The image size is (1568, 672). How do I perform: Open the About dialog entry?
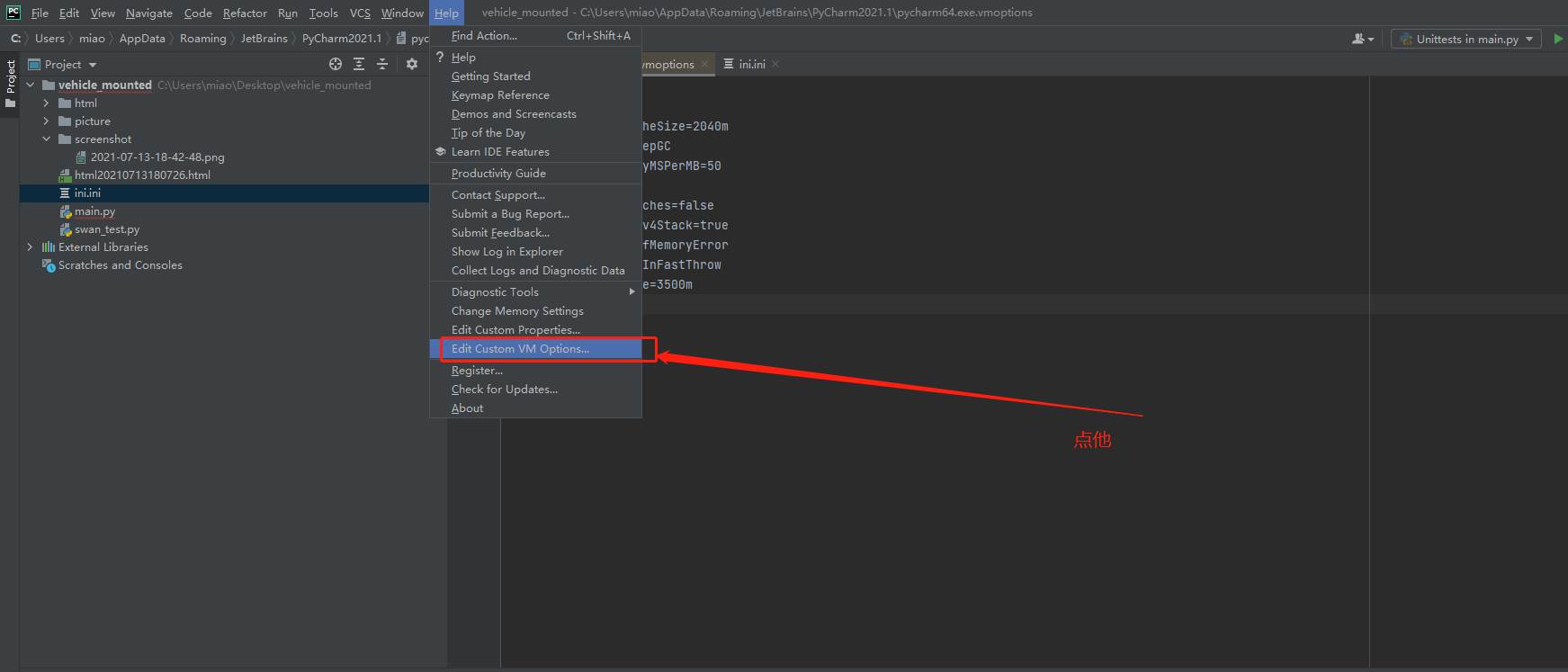click(536, 408)
